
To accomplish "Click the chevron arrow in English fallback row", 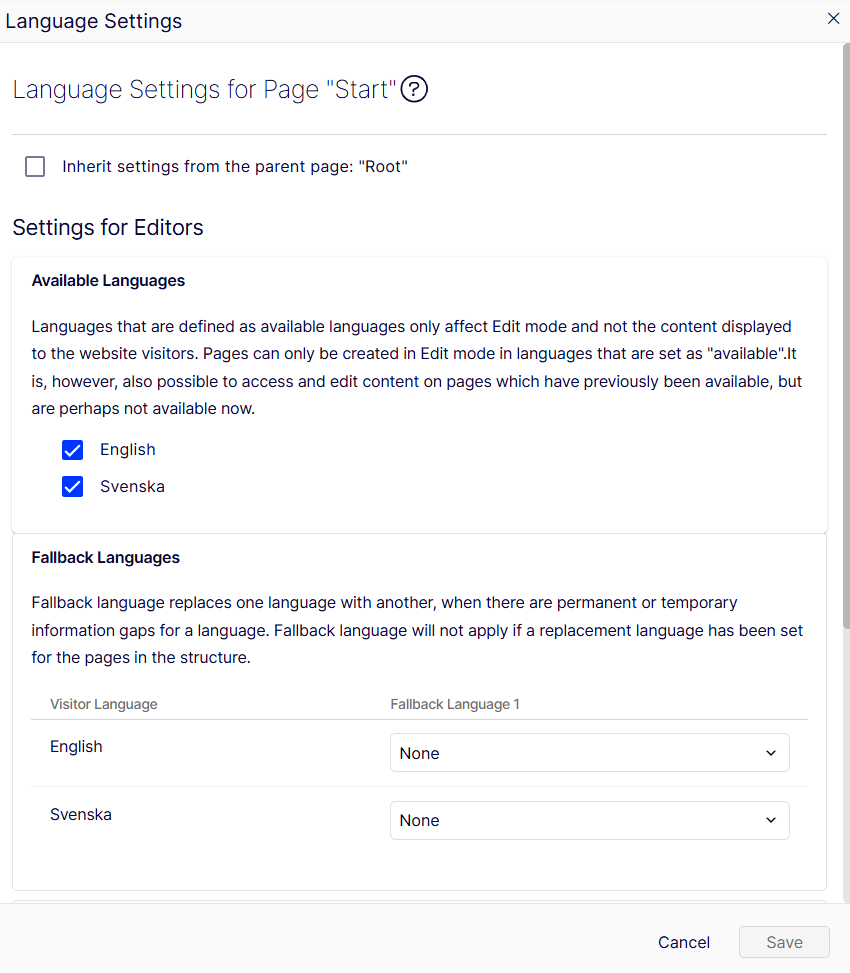I will (771, 753).
